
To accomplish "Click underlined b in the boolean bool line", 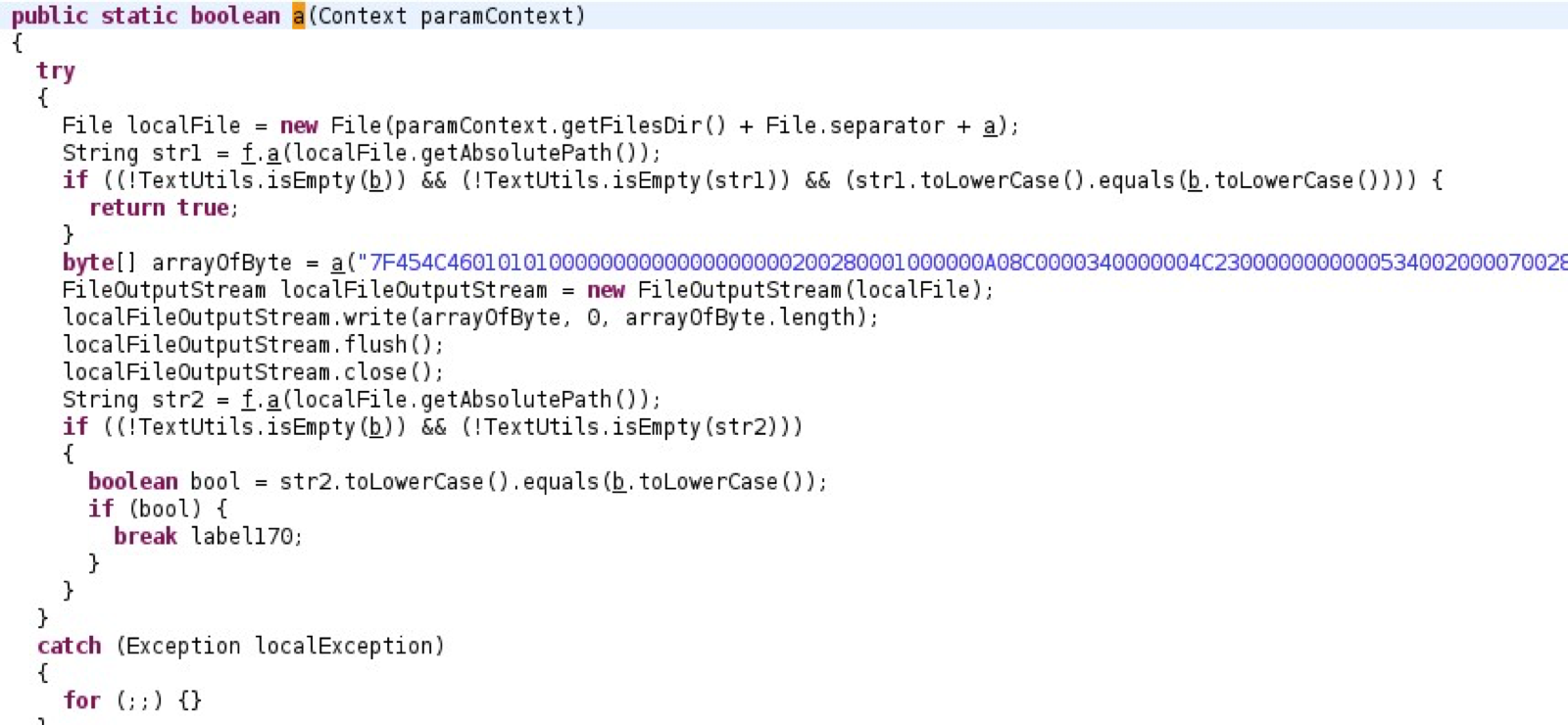I will [x=617, y=482].
